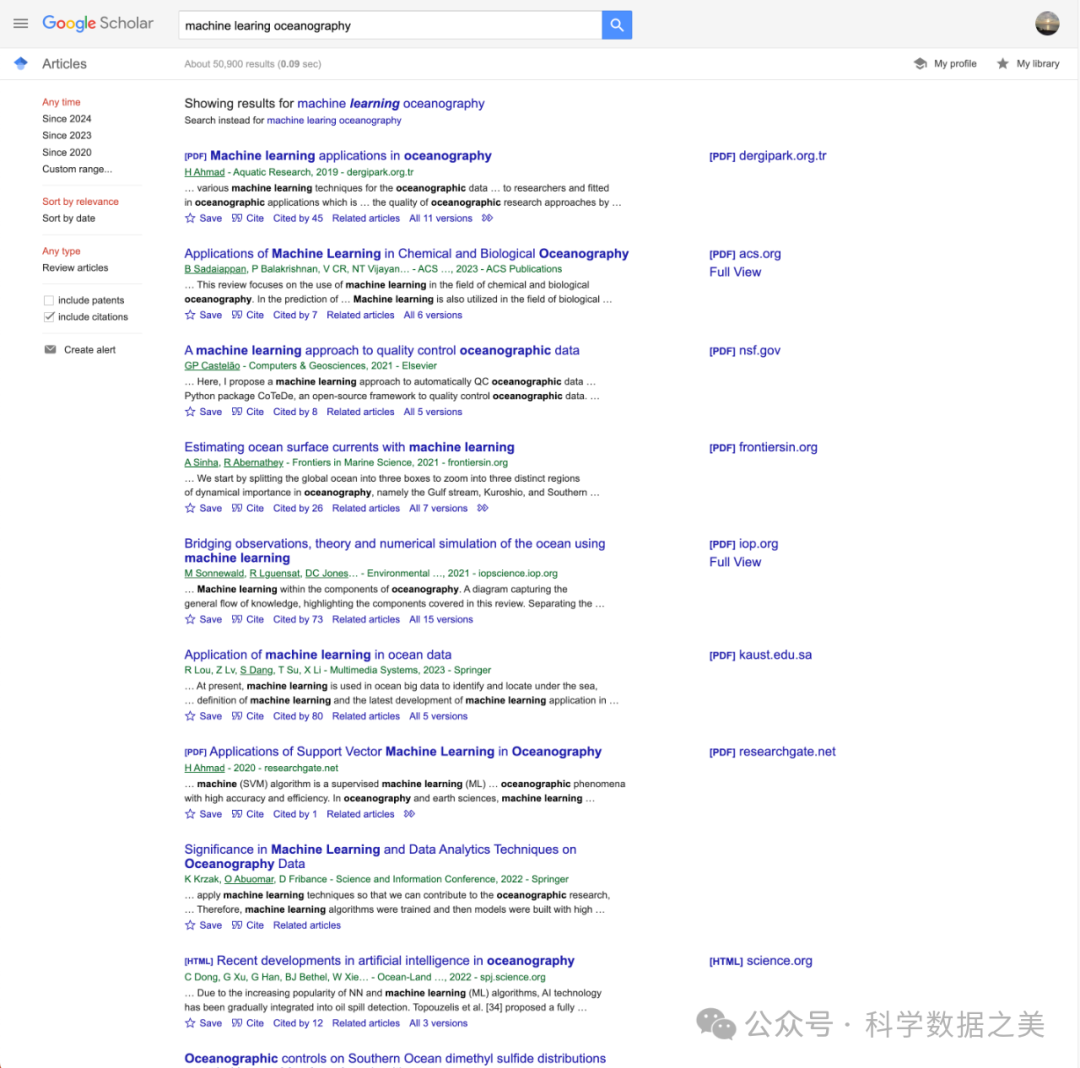
Task: Click Cite quote icon for Castelão article
Action: [237, 412]
